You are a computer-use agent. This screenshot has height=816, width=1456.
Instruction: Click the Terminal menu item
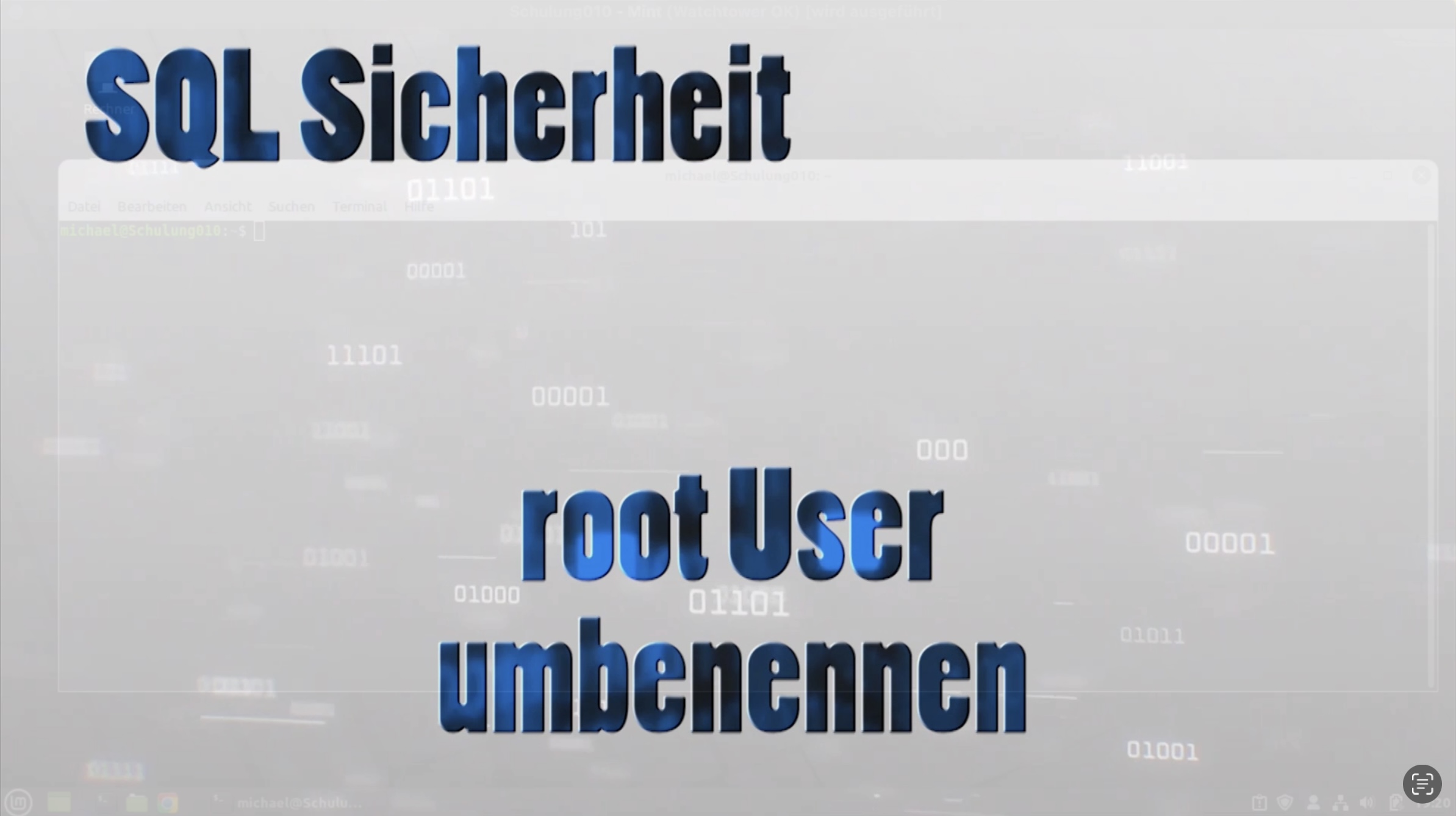[358, 206]
